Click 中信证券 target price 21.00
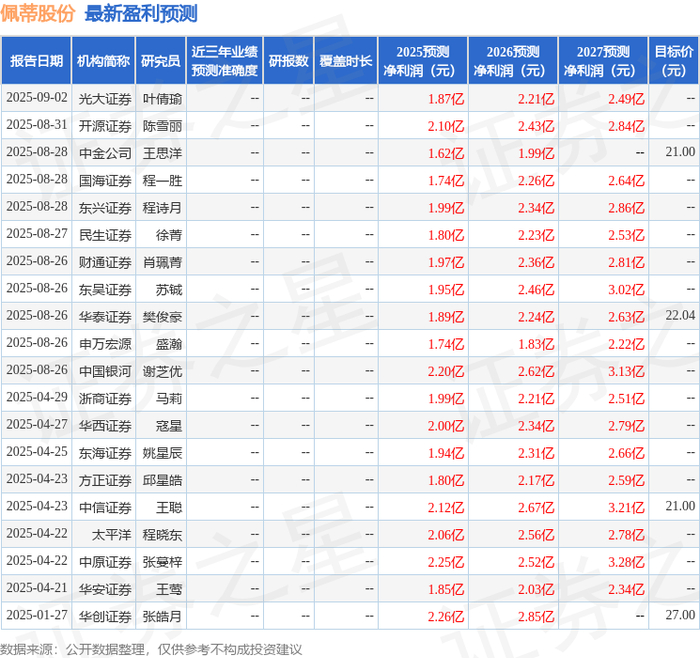 pyautogui.click(x=680, y=506)
